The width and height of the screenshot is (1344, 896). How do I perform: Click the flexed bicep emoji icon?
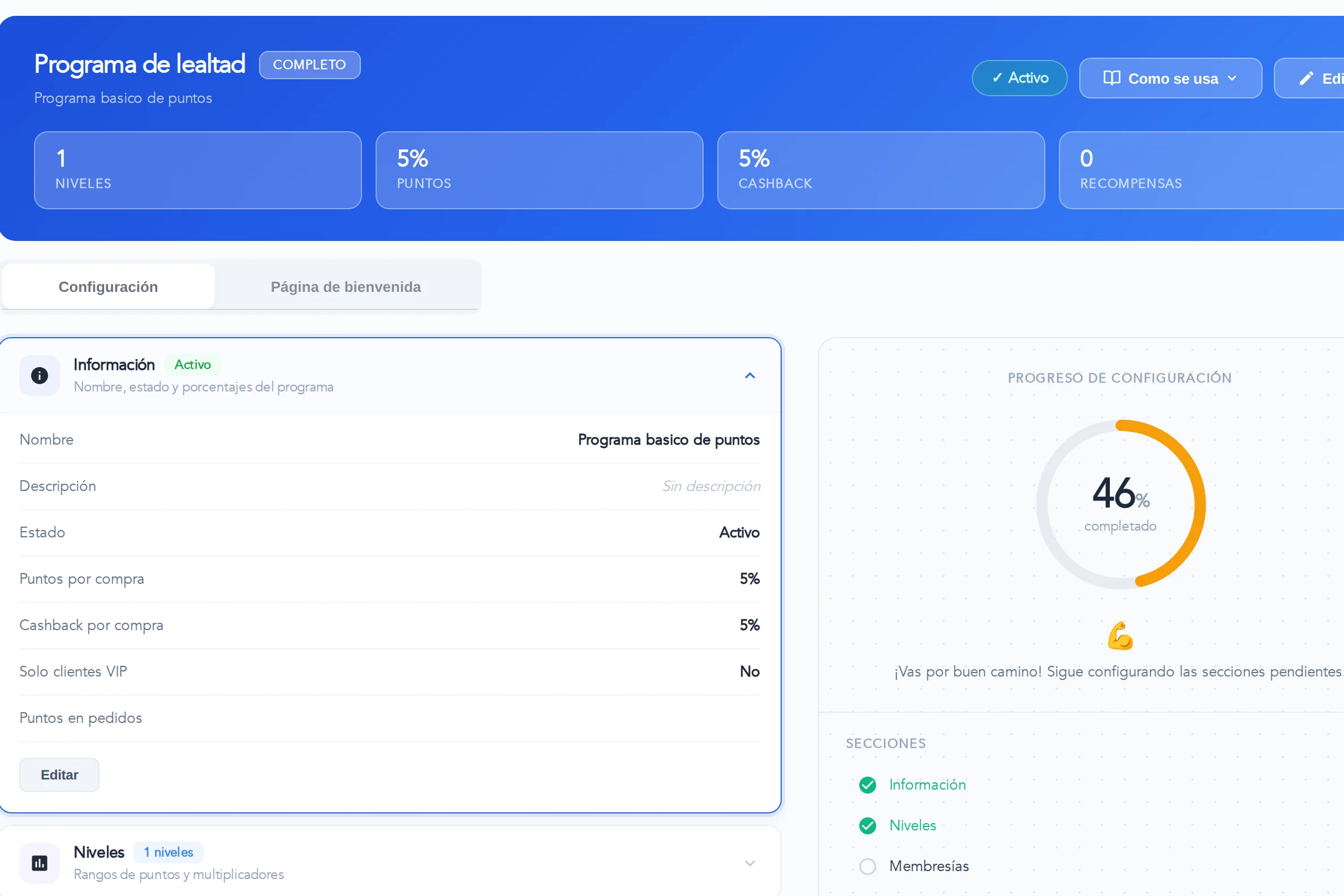click(1120, 635)
